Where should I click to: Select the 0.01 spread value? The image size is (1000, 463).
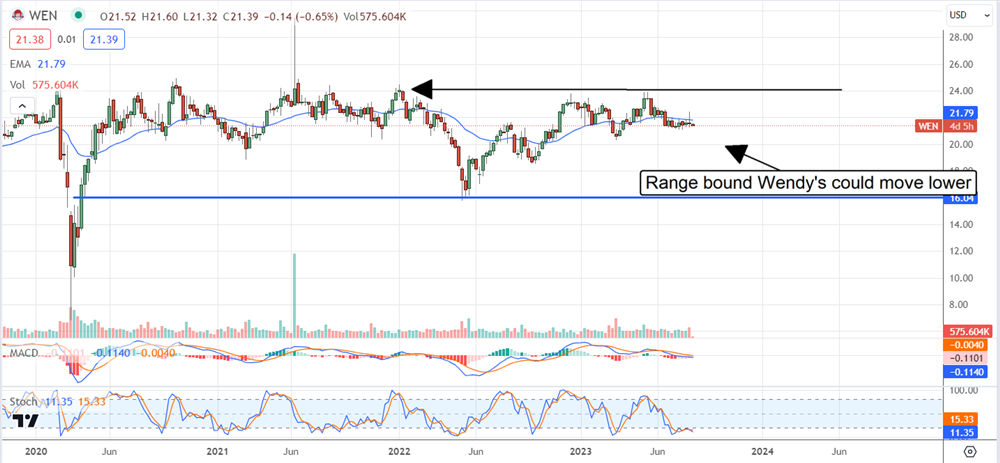tap(66, 40)
